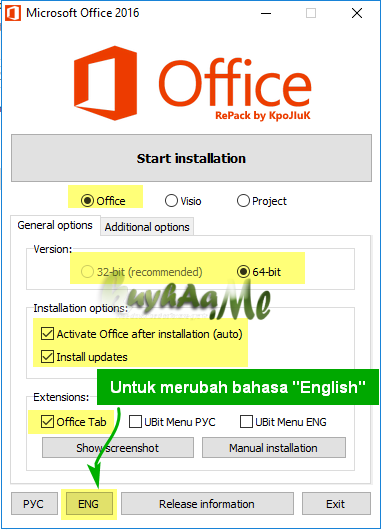The height and width of the screenshot is (530, 381).
Task: Open Release information
Action: pos(207,504)
